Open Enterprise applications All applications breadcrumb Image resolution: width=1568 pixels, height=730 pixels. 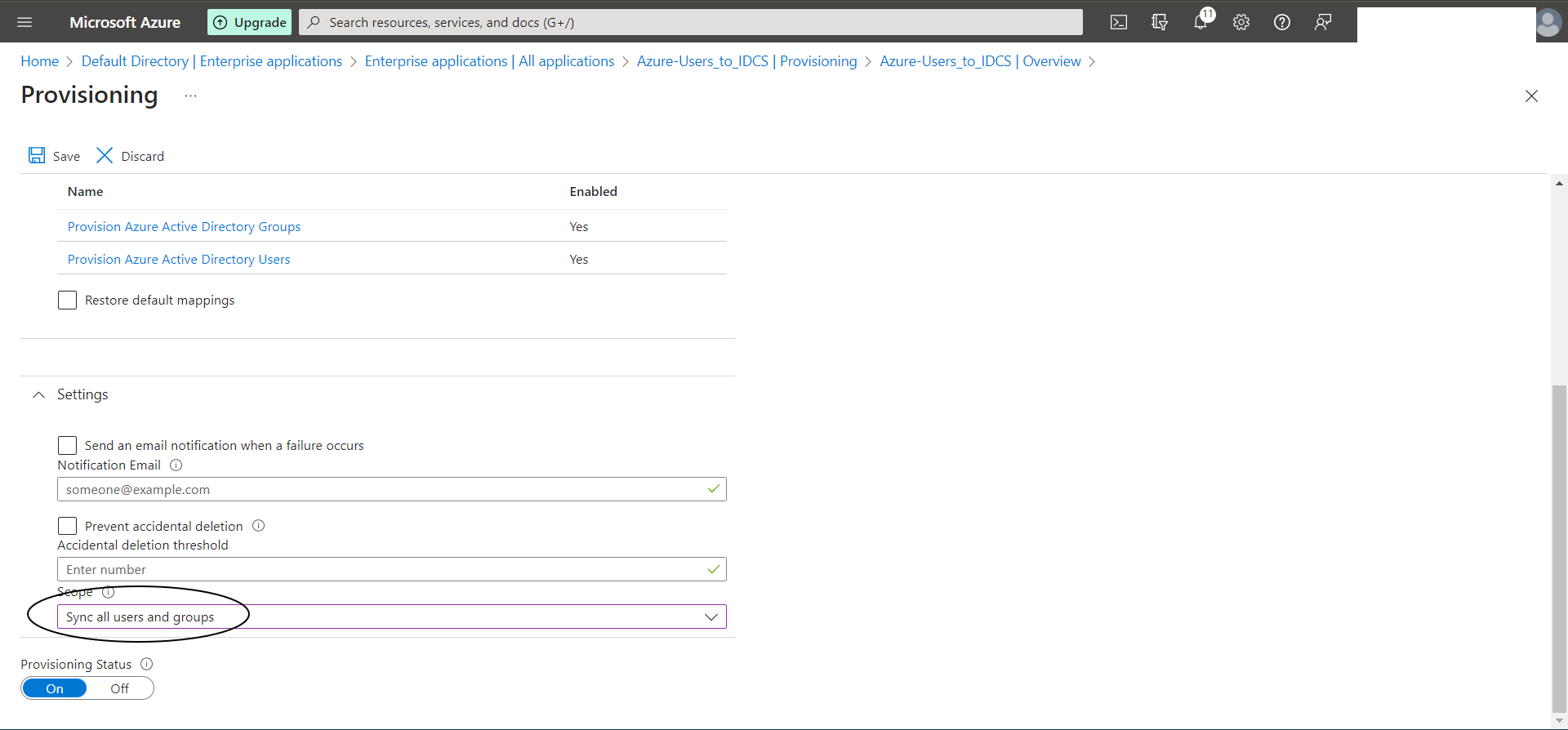click(x=489, y=61)
